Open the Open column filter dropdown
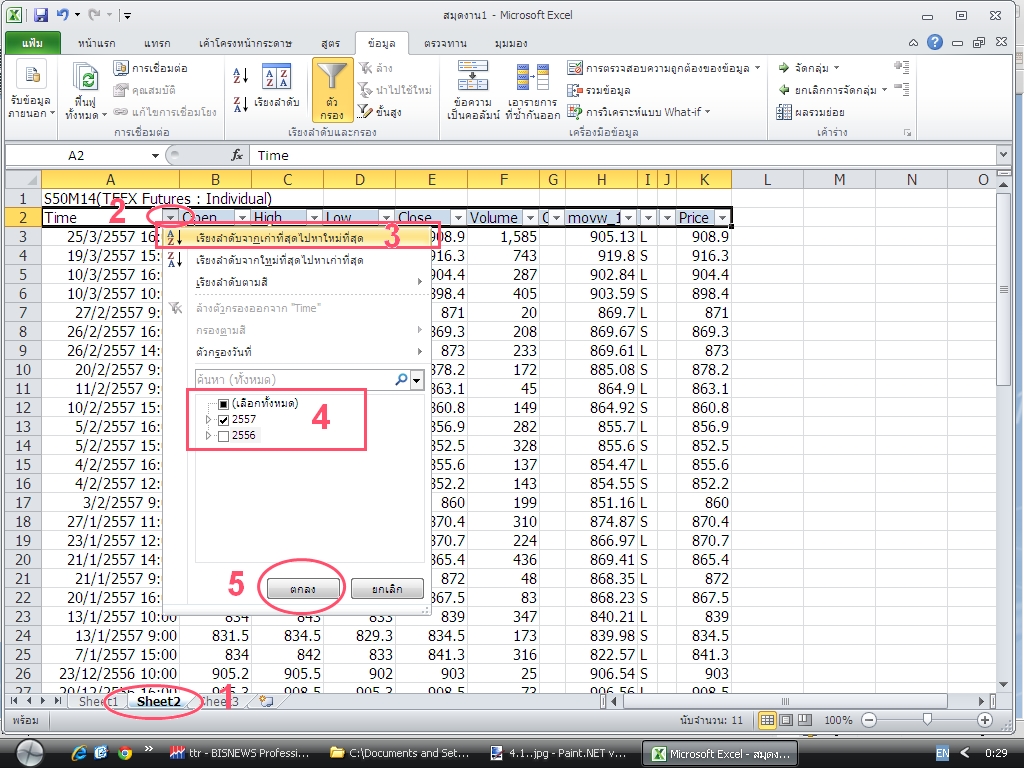This screenshot has height=768, width=1024. pos(242,217)
